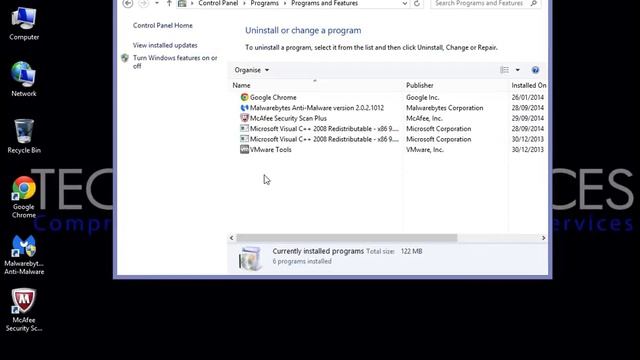640x360 pixels.
Task: Select the Google Chrome desktop shortcut
Action: [24, 197]
